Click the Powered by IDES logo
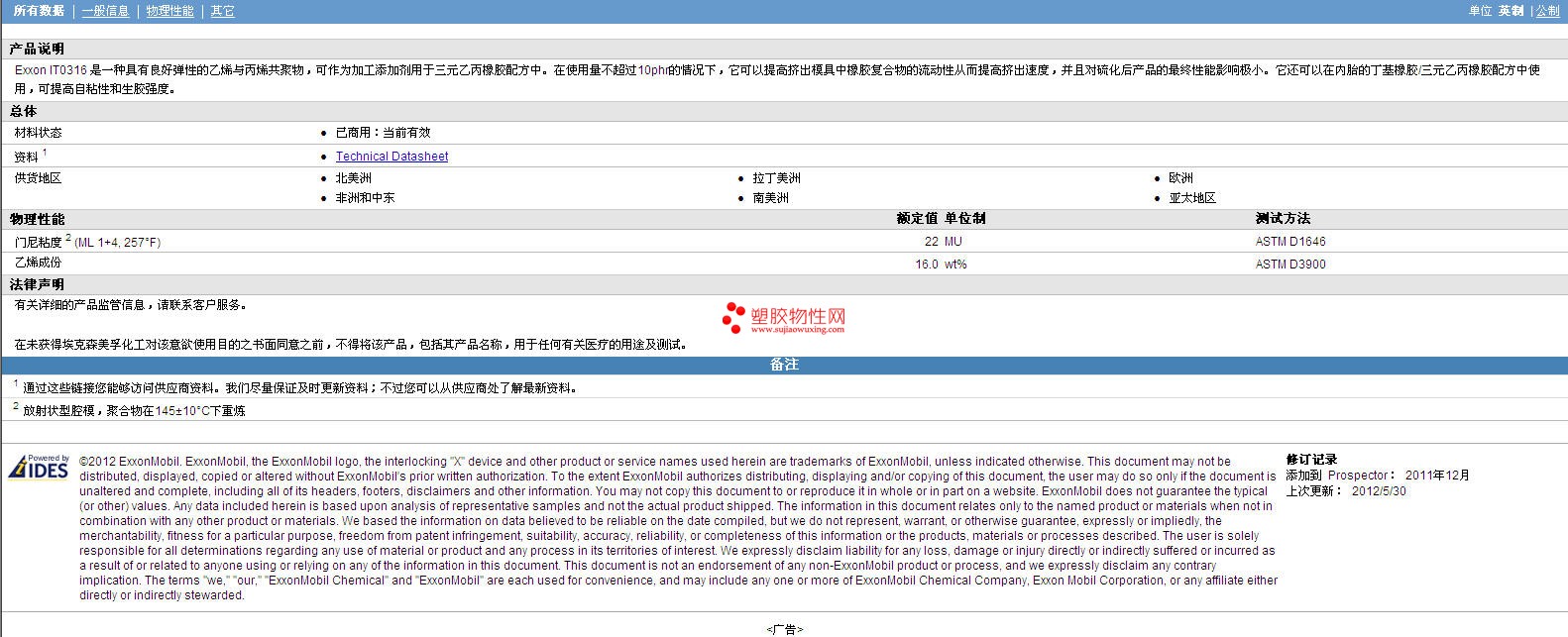Image resolution: width=1568 pixels, height=637 pixels. (x=40, y=467)
